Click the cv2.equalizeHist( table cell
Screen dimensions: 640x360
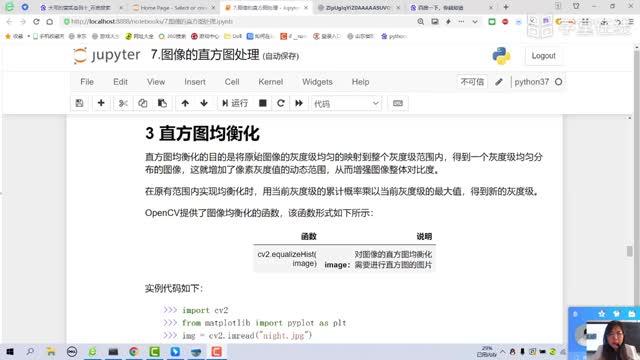coord(287,259)
